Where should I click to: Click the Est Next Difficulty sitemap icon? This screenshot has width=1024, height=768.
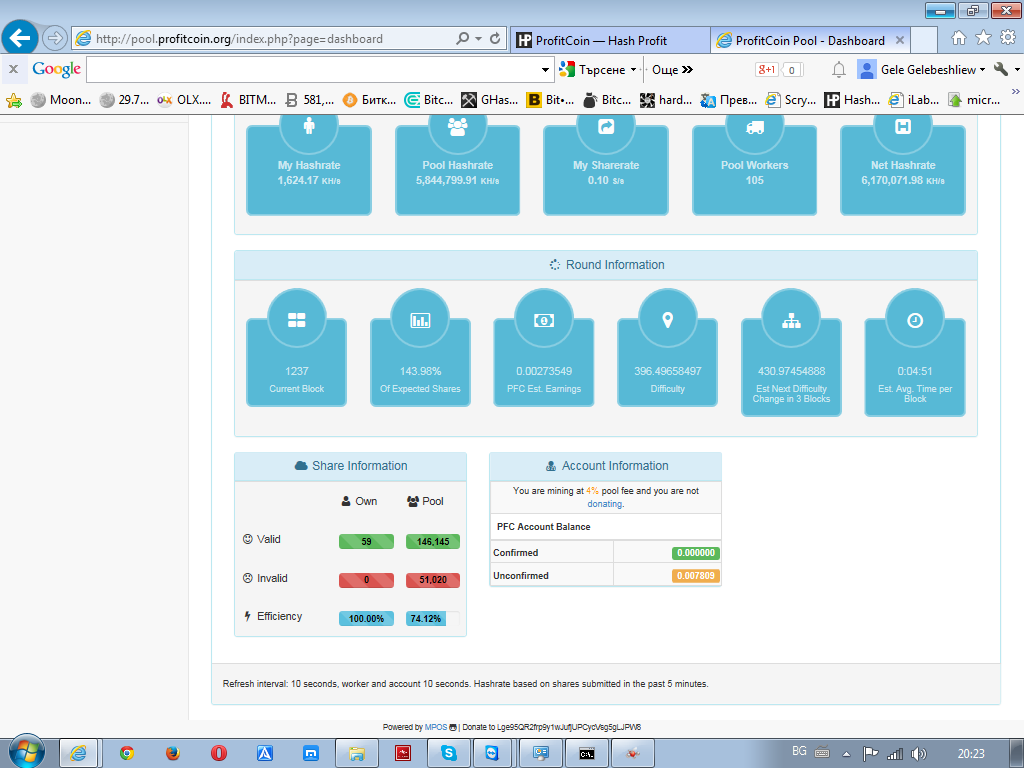pyautogui.click(x=791, y=320)
